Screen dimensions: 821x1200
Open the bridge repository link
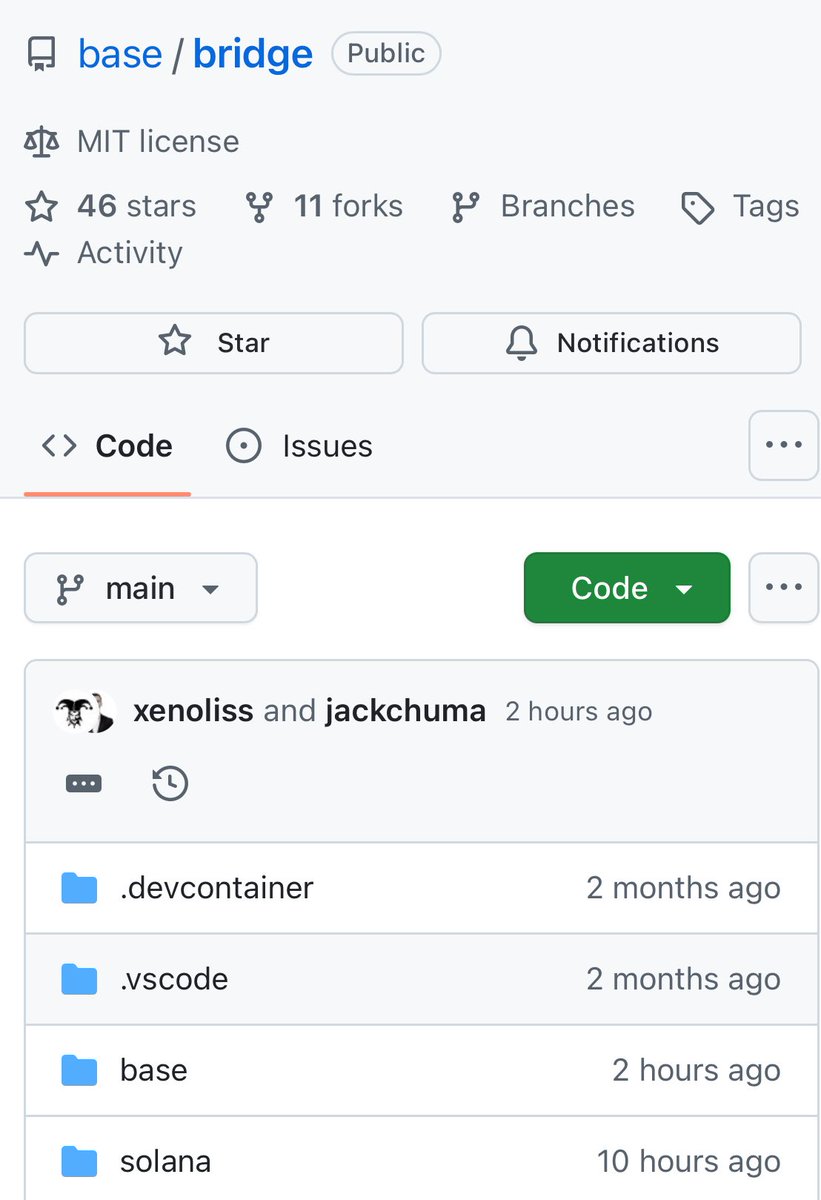pyautogui.click(x=252, y=54)
